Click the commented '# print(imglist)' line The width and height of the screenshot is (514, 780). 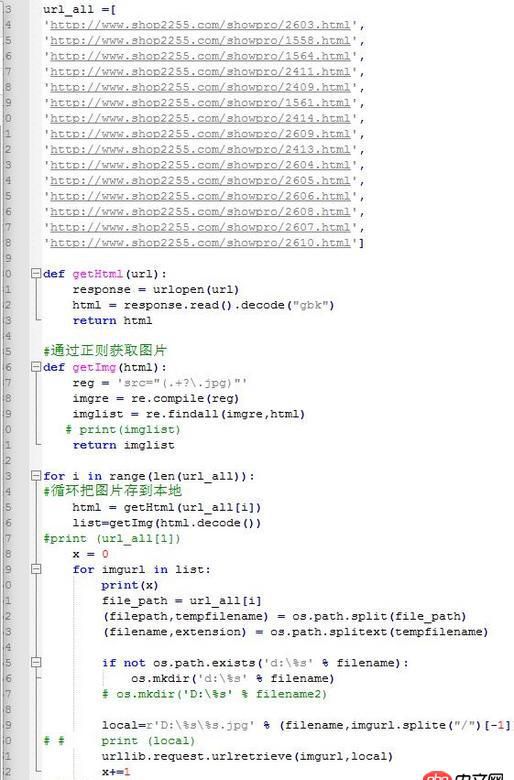point(123,429)
